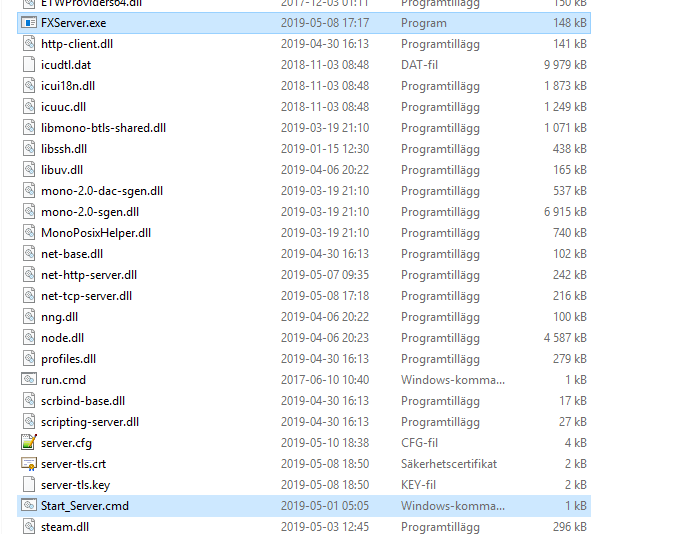Select the file name net-base.dll
This screenshot has width=679, height=534.
click(x=72, y=254)
